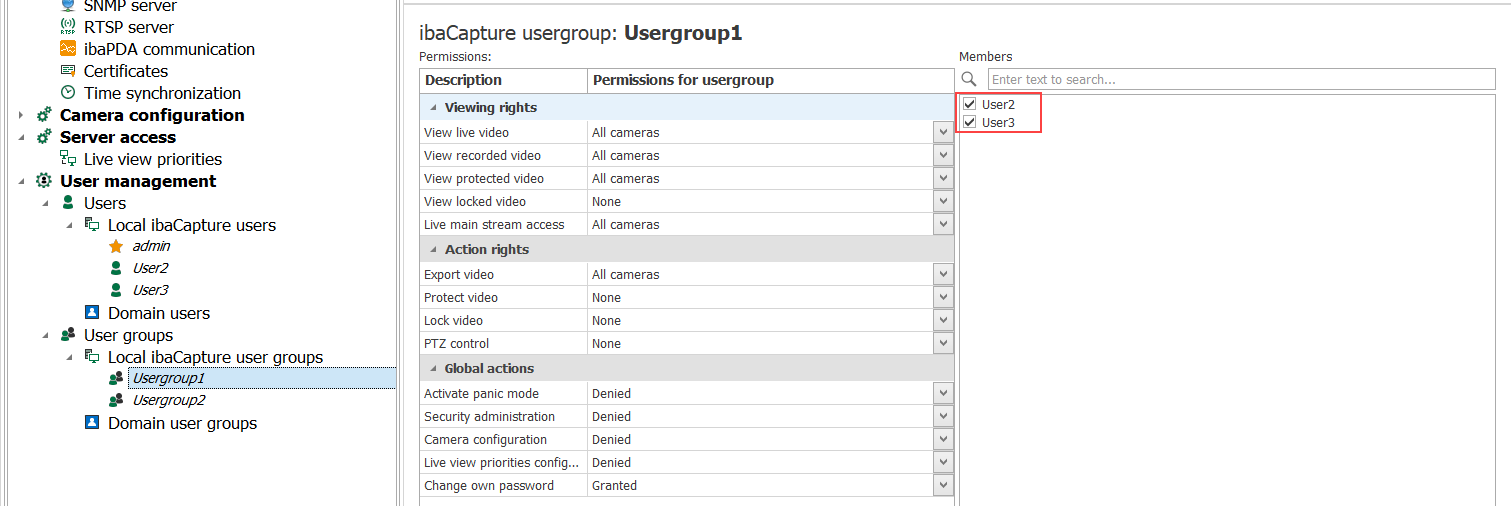Click the User2 person icon in tree
1511x506 pixels.
click(x=116, y=268)
